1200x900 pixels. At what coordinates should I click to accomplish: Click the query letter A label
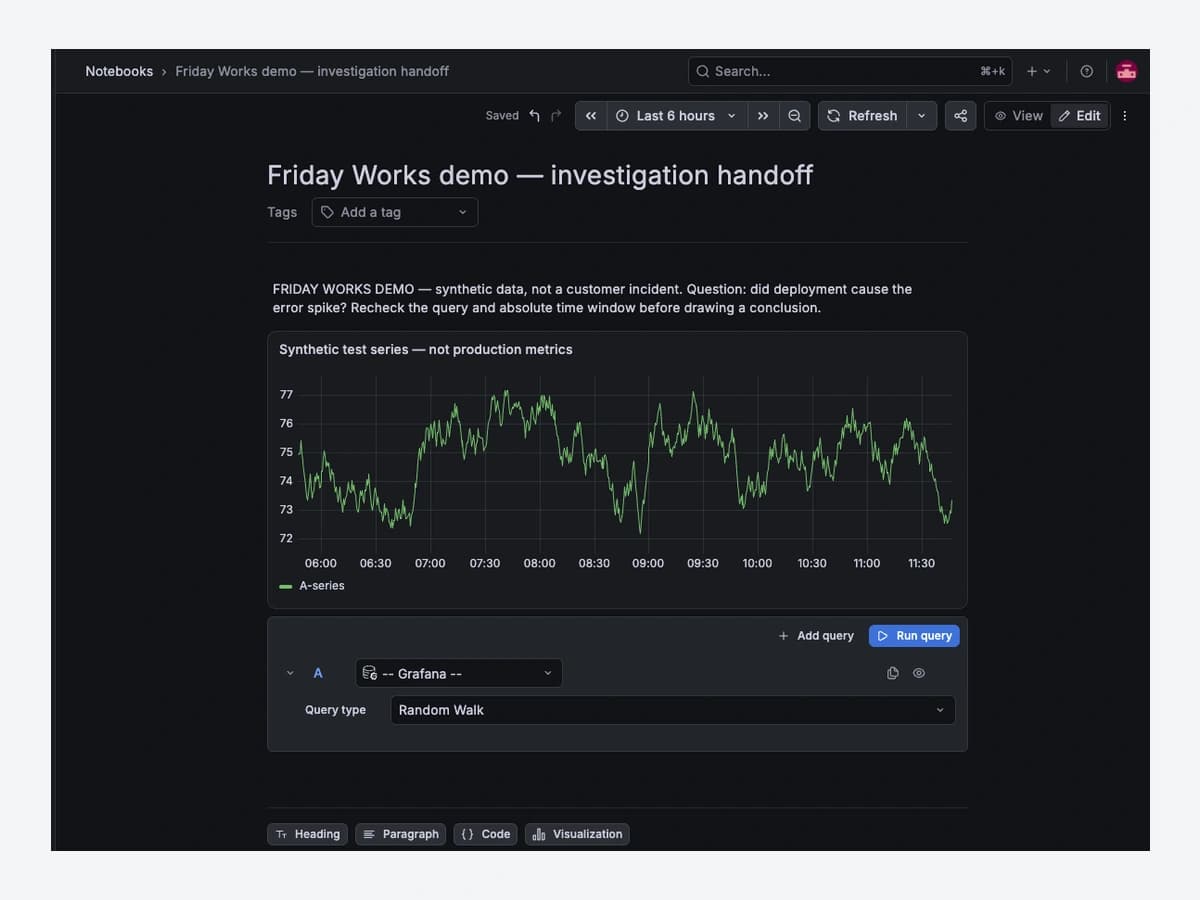click(x=318, y=673)
